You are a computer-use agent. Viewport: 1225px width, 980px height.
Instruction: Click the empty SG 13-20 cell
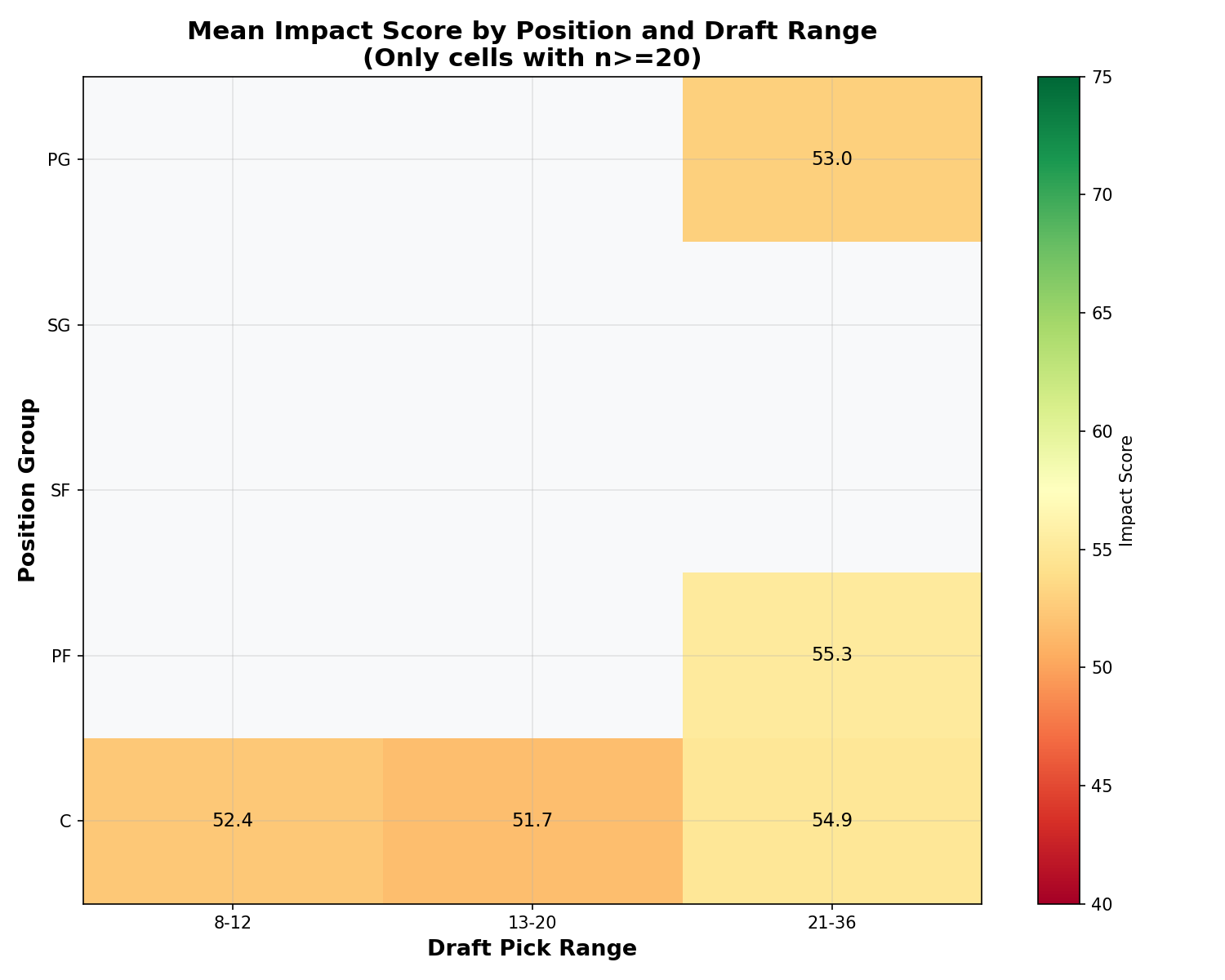[x=532, y=325]
